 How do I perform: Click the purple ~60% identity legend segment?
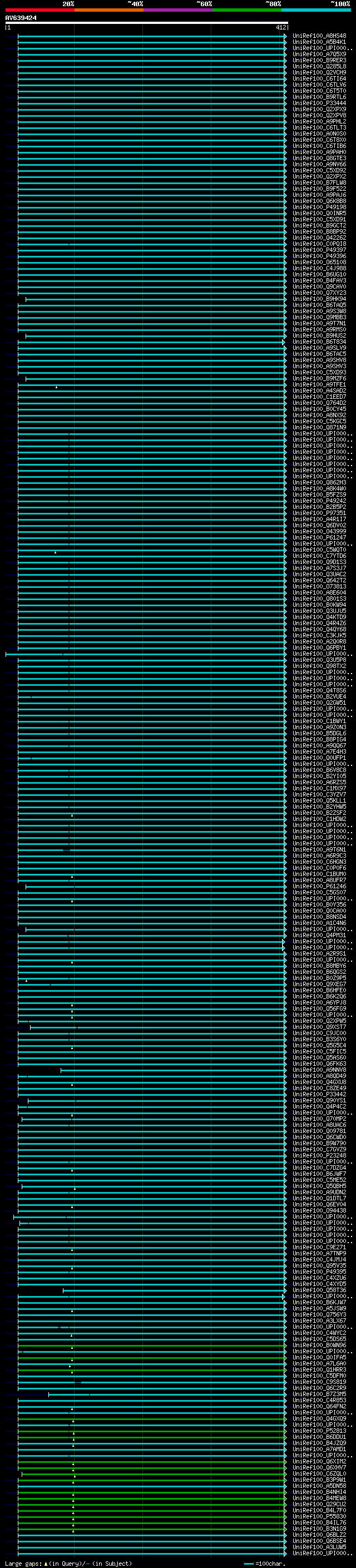pos(177,10)
